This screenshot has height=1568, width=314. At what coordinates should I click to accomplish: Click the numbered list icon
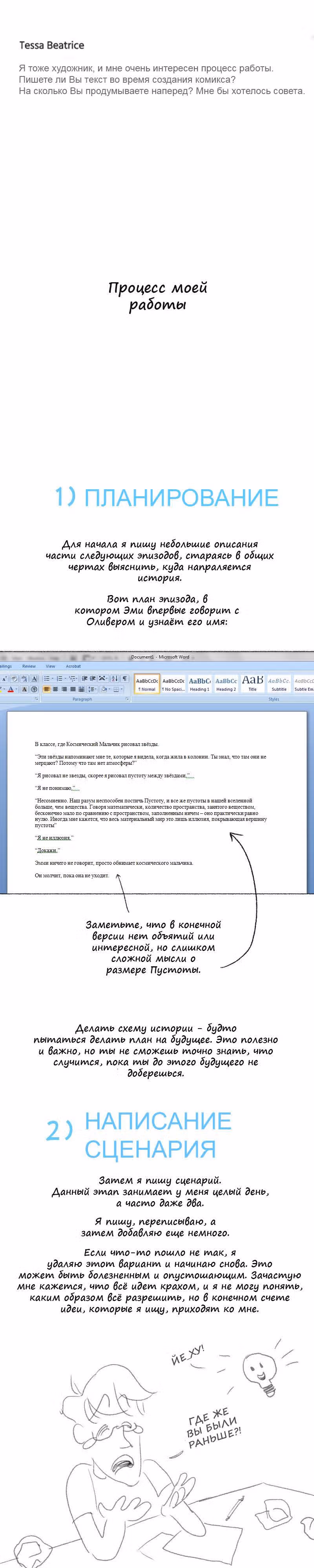(x=60, y=678)
